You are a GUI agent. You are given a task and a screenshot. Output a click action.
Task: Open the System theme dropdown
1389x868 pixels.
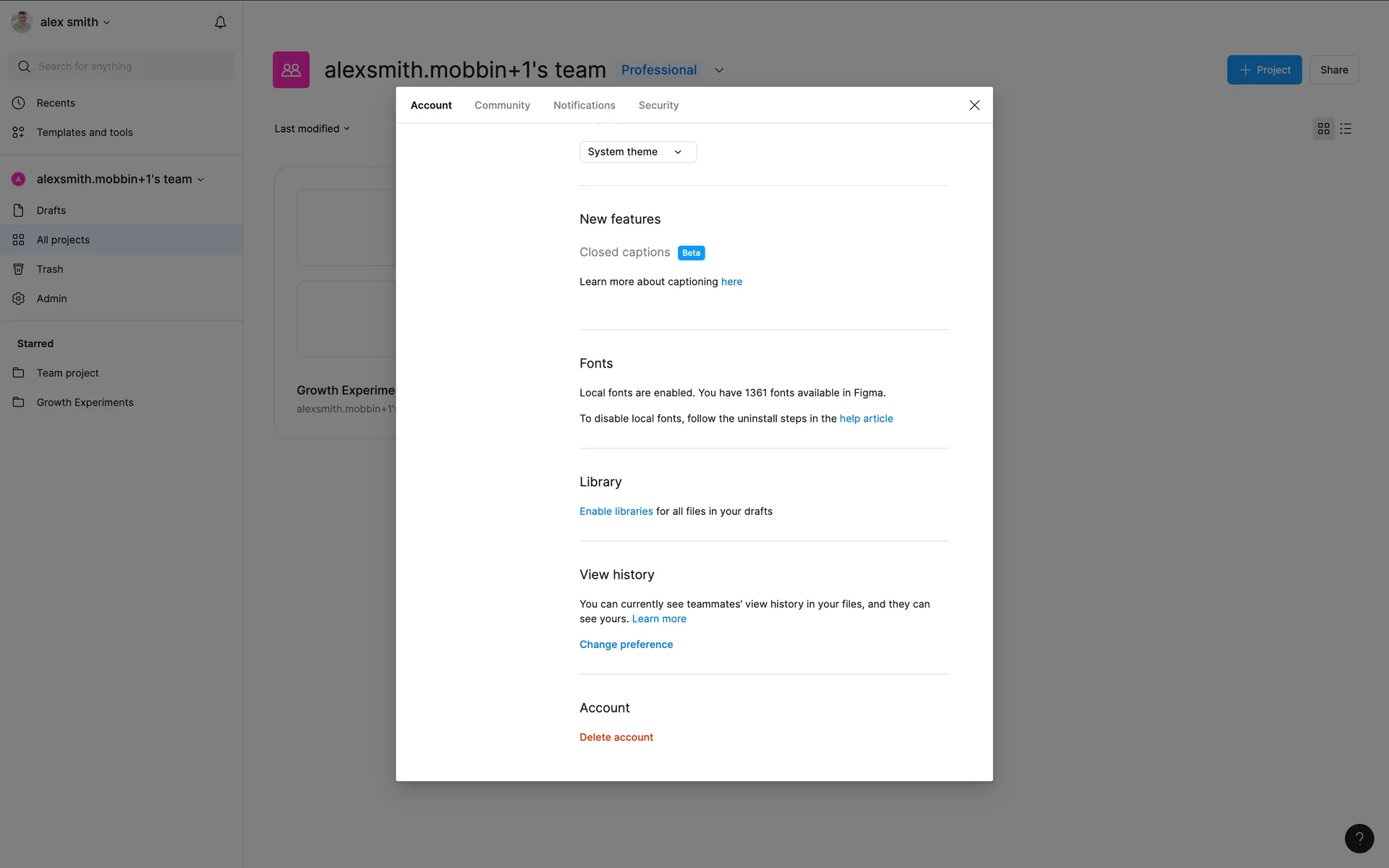(637, 152)
